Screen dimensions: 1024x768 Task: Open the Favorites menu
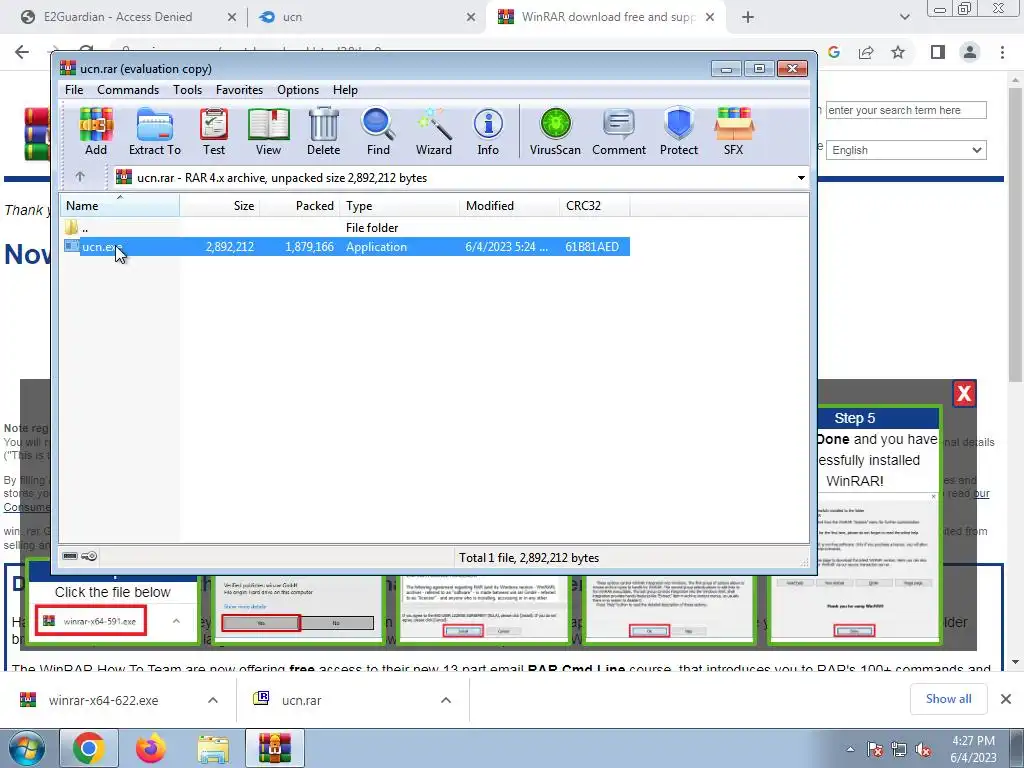pyautogui.click(x=239, y=89)
